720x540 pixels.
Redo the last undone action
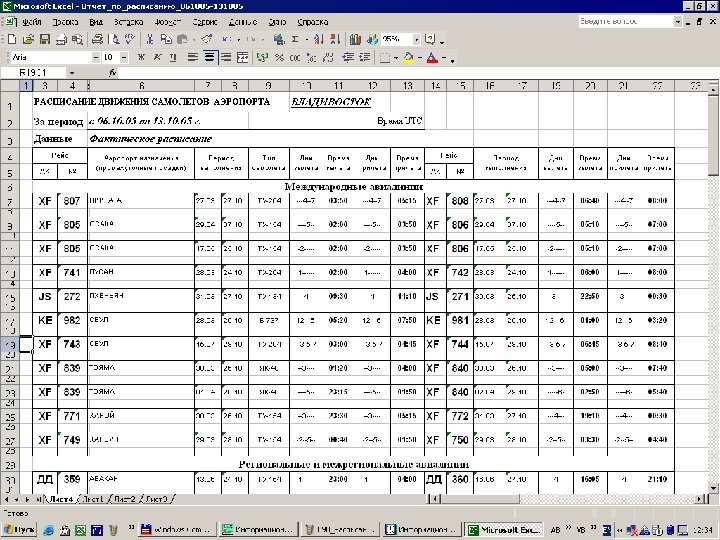pyautogui.click(x=250, y=40)
